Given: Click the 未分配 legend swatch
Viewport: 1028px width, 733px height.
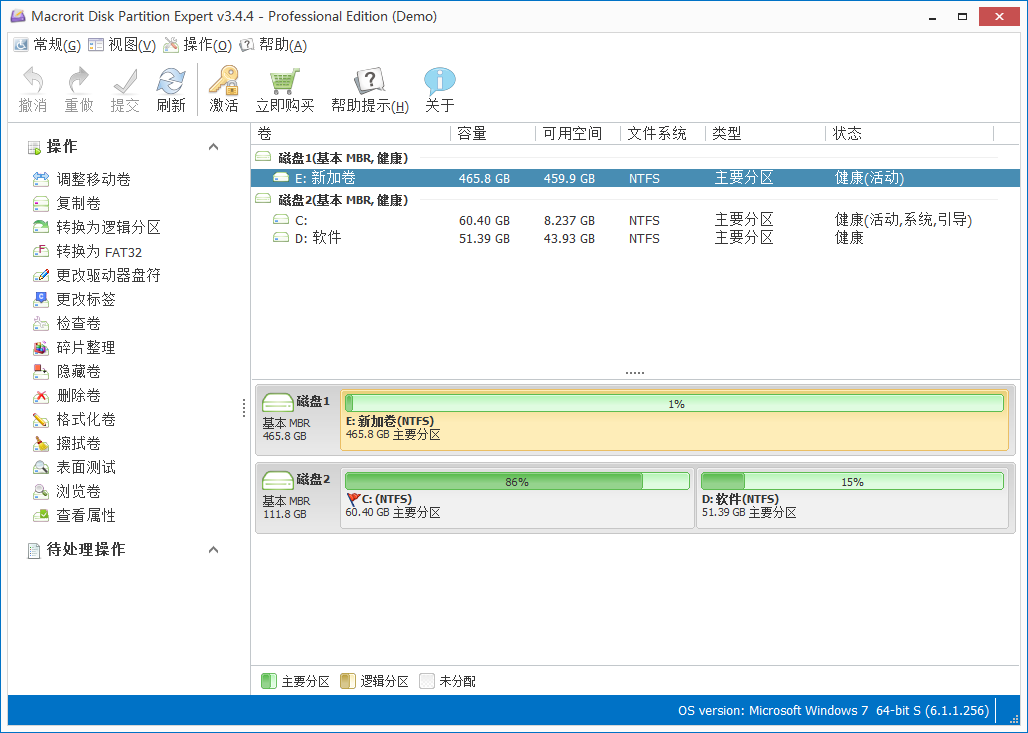Looking at the screenshot, I should [427, 681].
